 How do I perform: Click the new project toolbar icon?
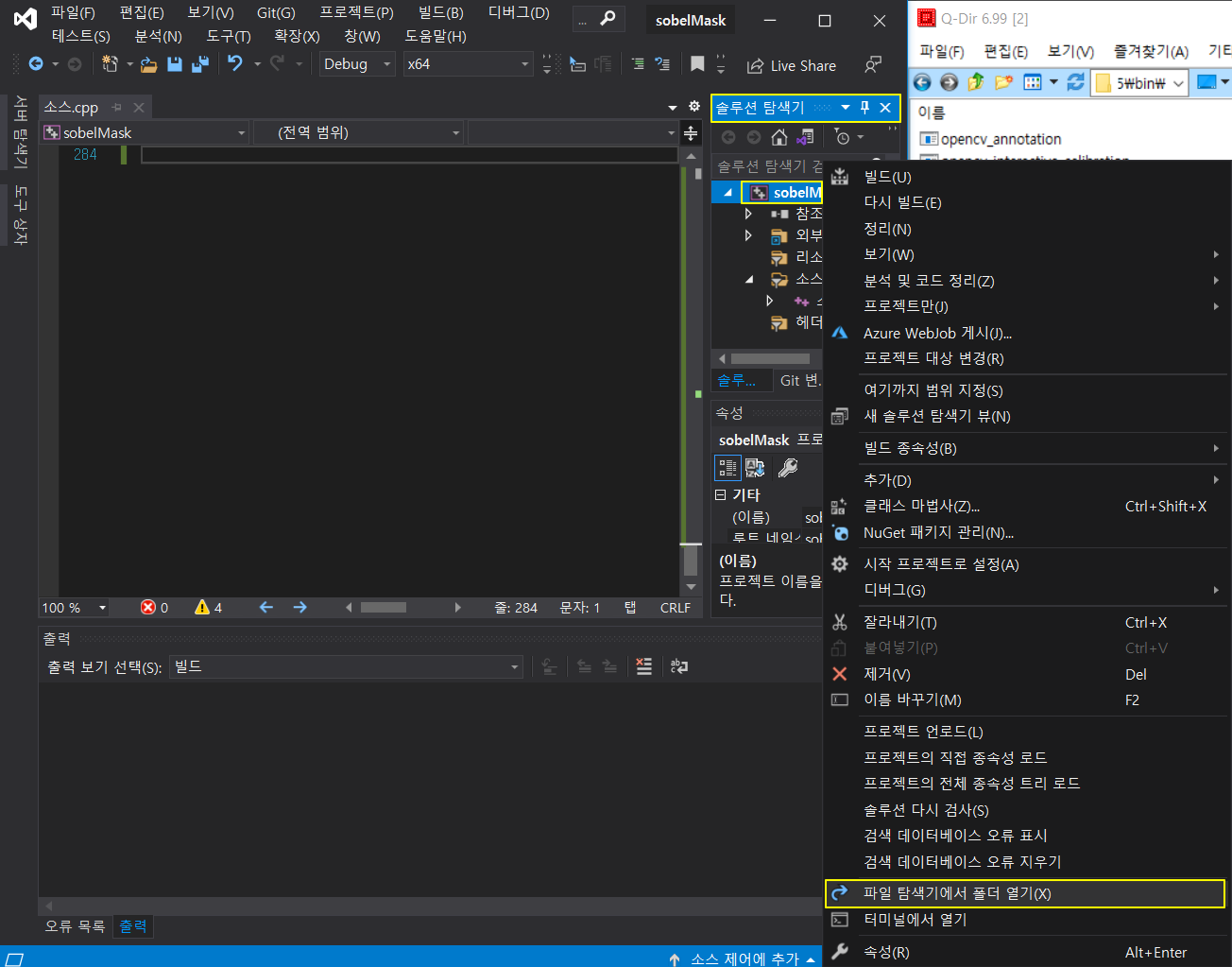click(x=110, y=63)
